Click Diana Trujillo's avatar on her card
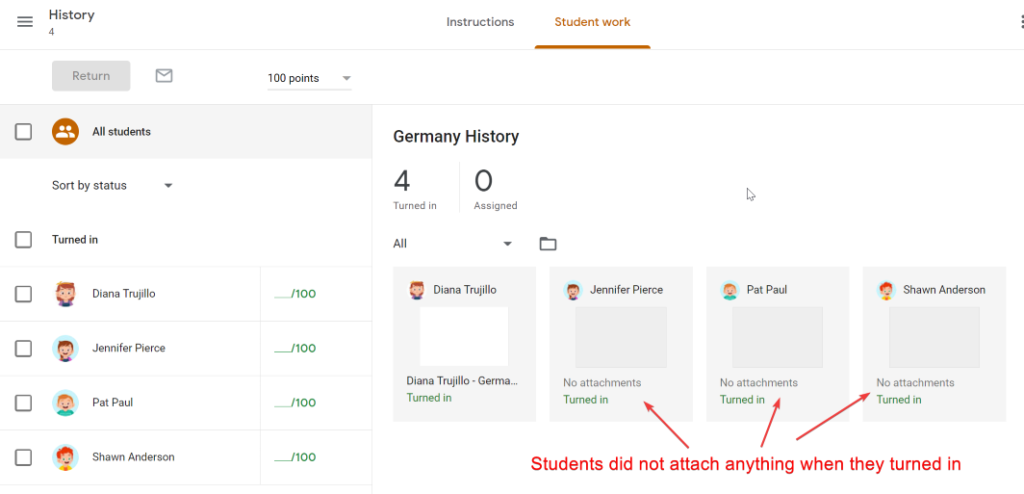Viewport: 1024px width, 494px height. 417,290
